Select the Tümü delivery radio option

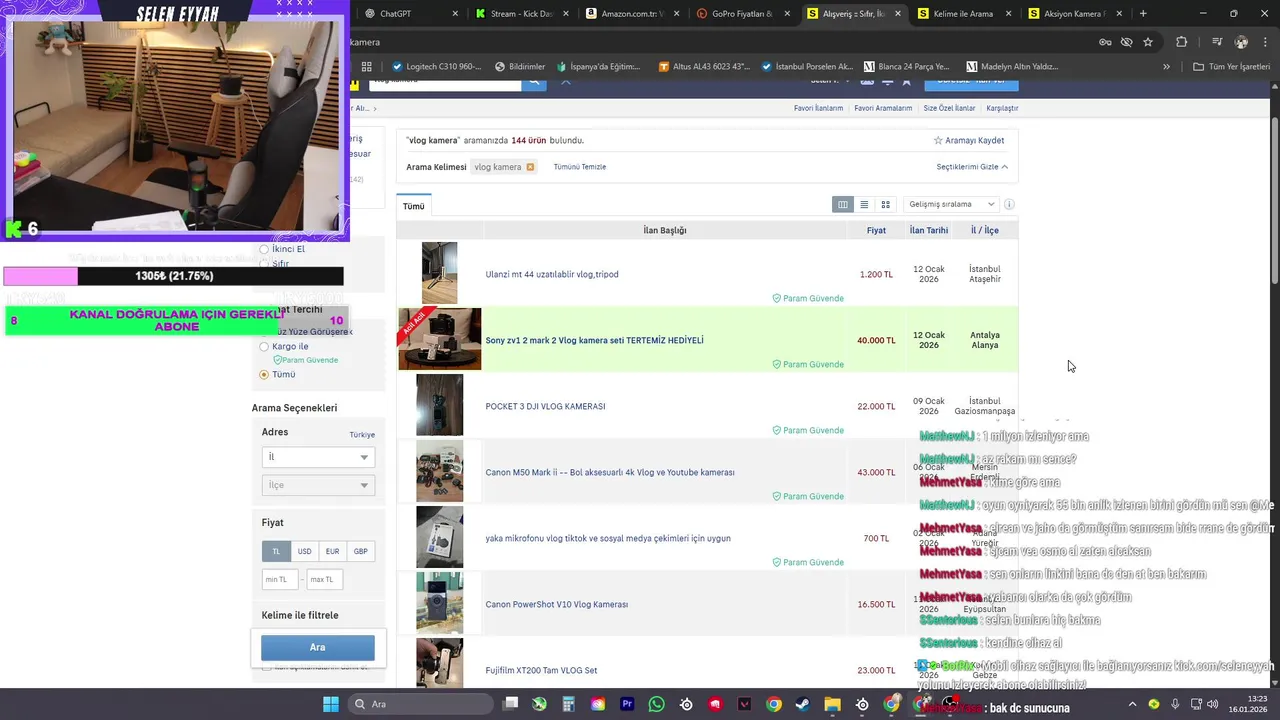(264, 374)
